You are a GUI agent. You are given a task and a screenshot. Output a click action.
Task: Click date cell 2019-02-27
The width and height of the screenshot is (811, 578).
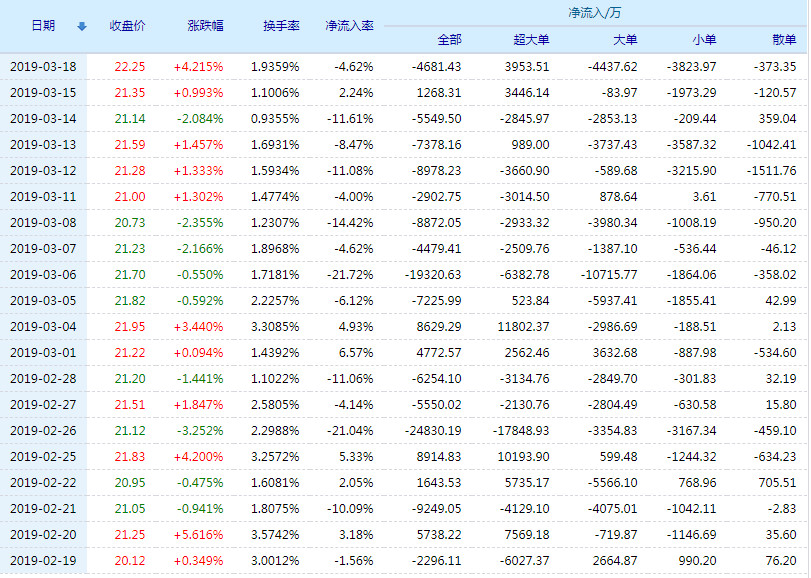coord(43,404)
